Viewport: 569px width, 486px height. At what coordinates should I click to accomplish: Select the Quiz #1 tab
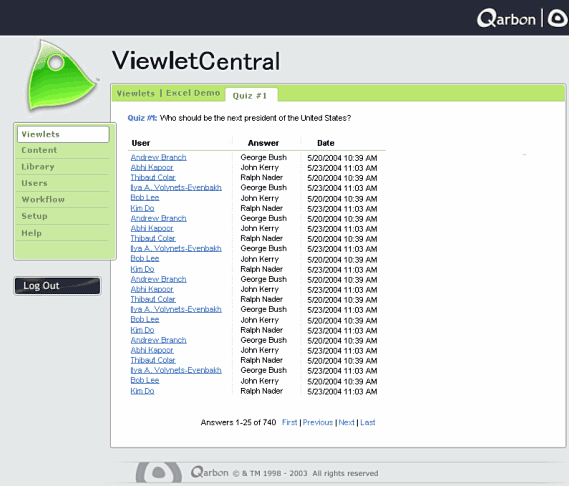pos(250,96)
